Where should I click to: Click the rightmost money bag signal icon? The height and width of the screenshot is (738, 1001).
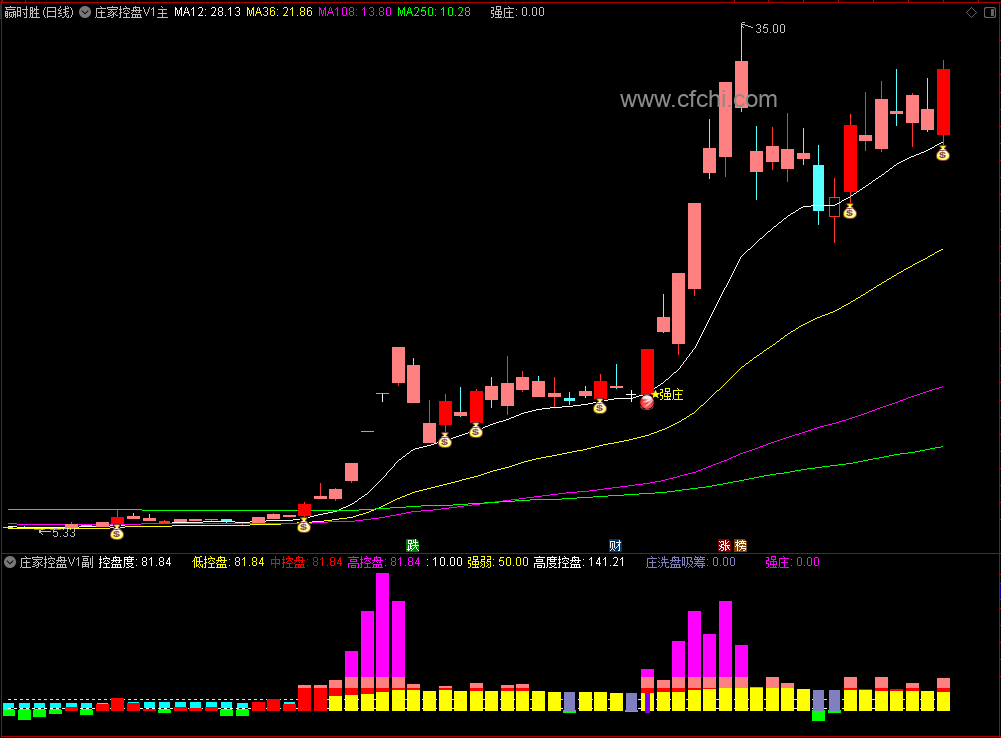(x=942, y=153)
